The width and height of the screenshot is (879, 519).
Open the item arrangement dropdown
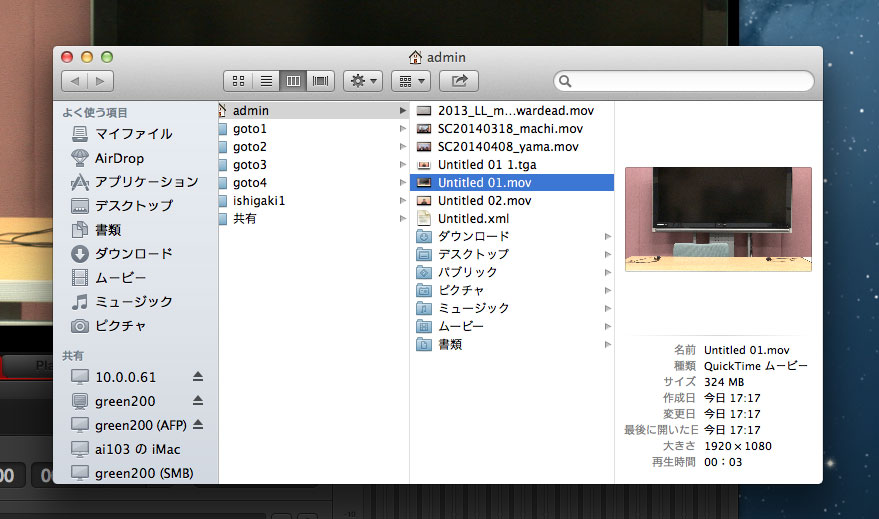click(411, 81)
